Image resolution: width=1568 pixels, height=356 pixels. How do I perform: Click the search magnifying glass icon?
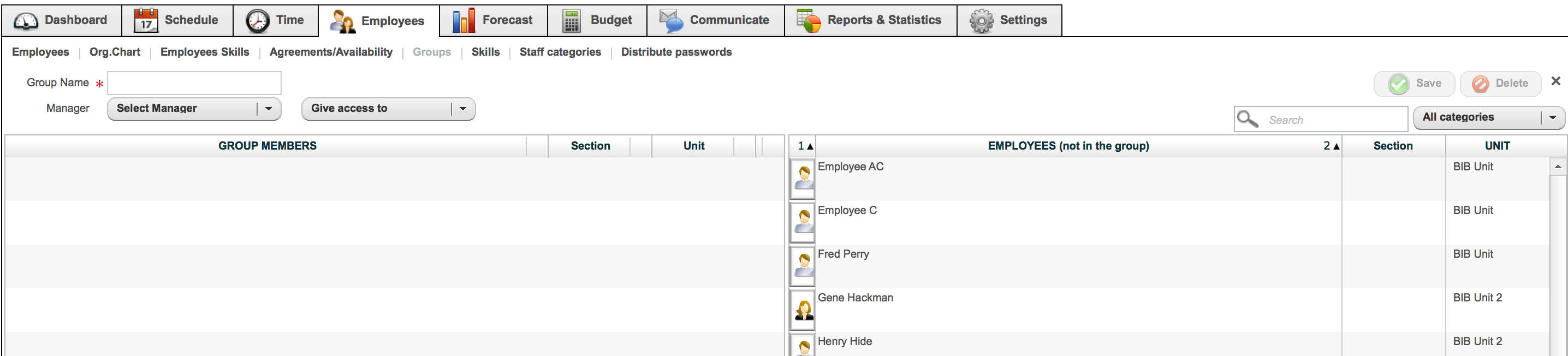(1248, 118)
